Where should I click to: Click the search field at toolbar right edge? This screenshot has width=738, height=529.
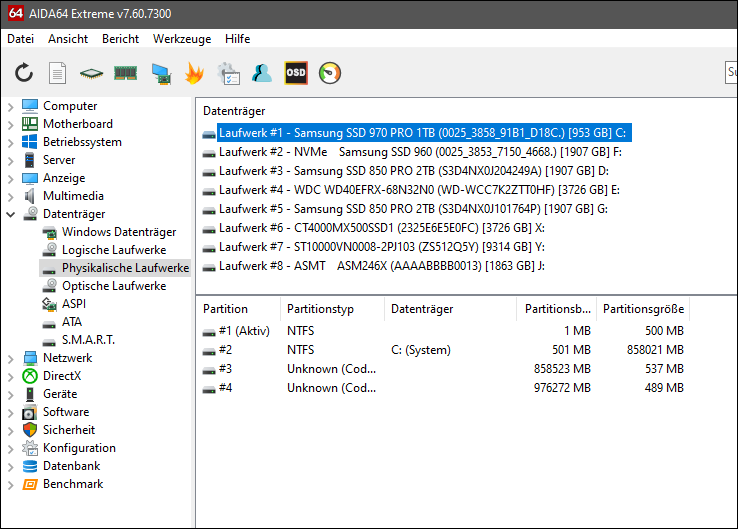point(731,72)
